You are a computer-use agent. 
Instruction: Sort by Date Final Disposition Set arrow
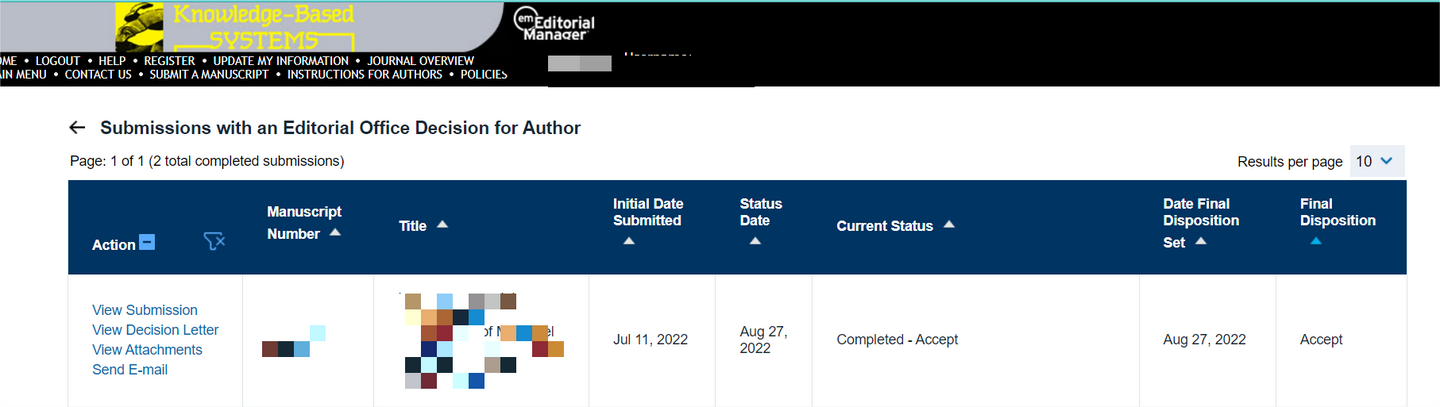coord(1201,242)
